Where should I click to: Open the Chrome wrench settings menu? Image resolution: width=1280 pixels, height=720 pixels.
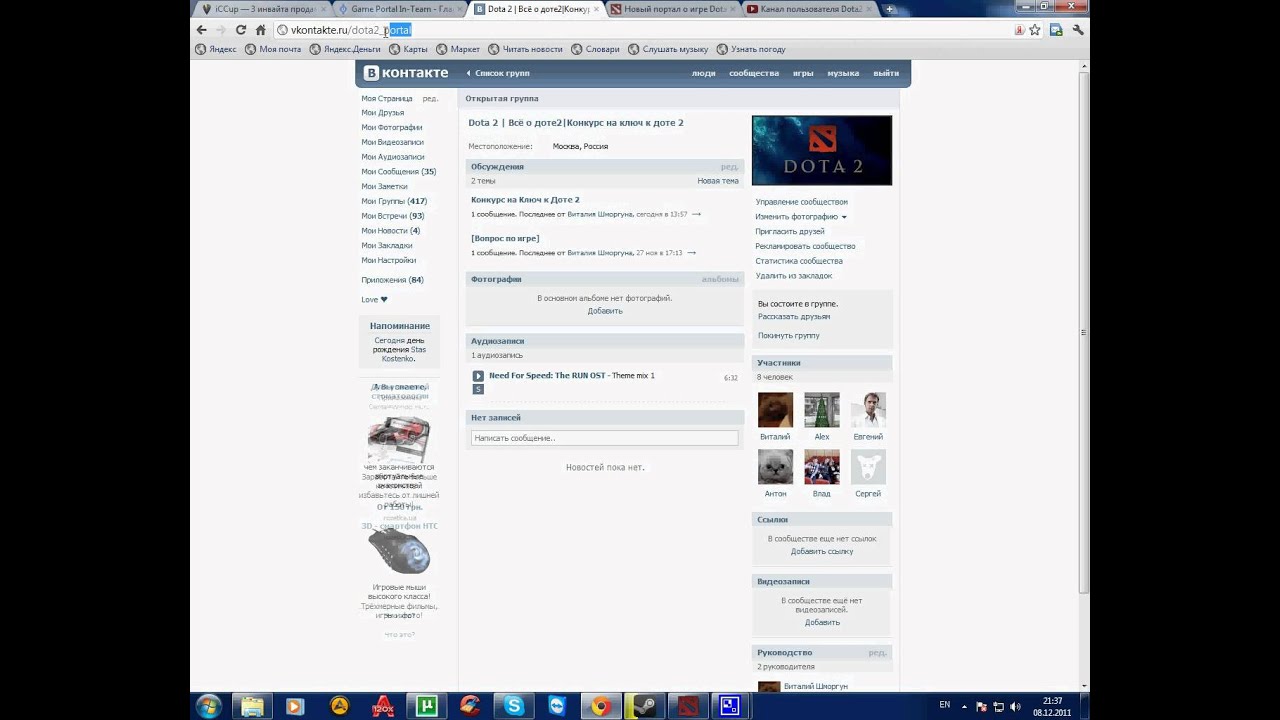pos(1078,30)
